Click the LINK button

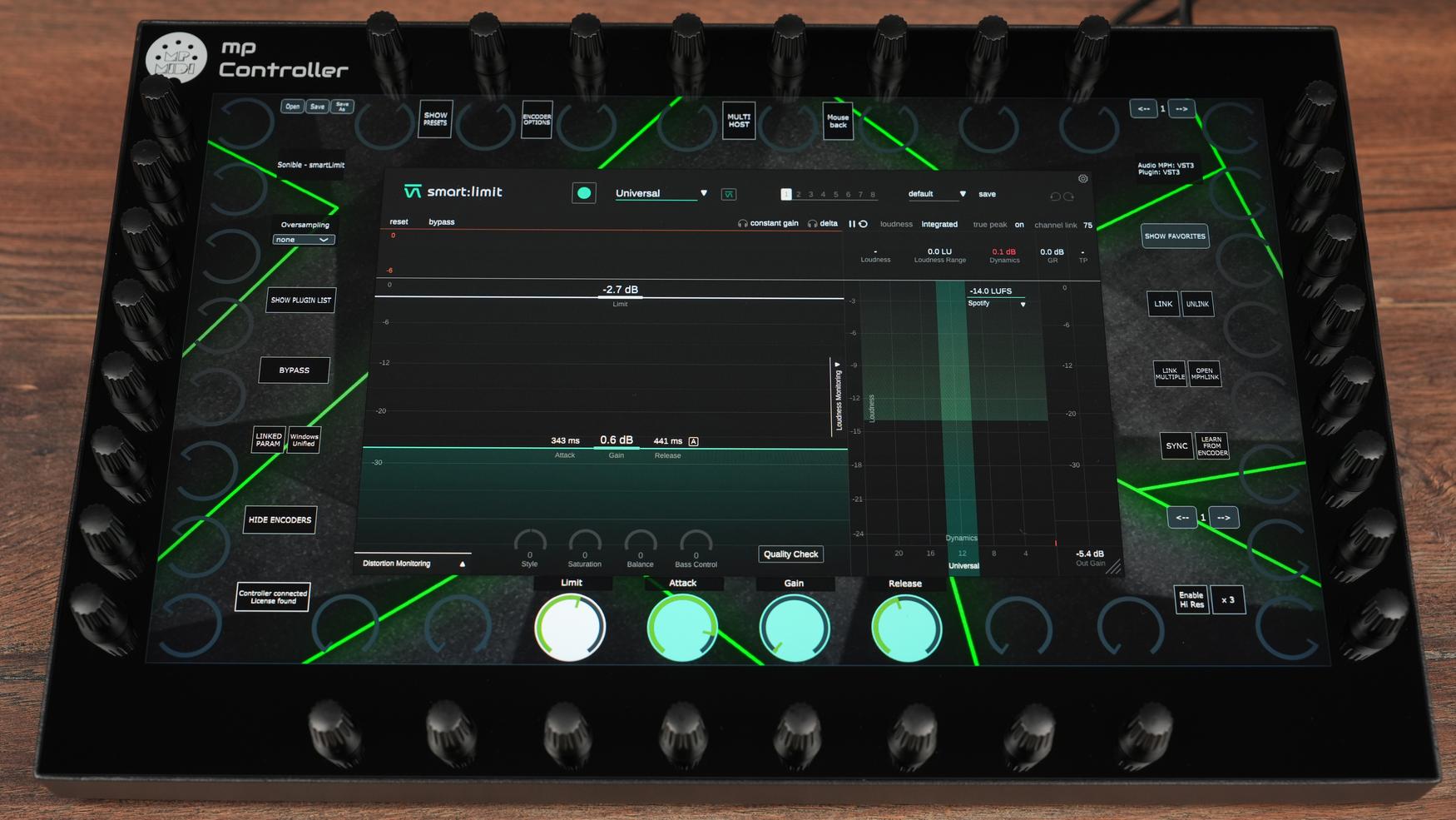(x=1163, y=304)
